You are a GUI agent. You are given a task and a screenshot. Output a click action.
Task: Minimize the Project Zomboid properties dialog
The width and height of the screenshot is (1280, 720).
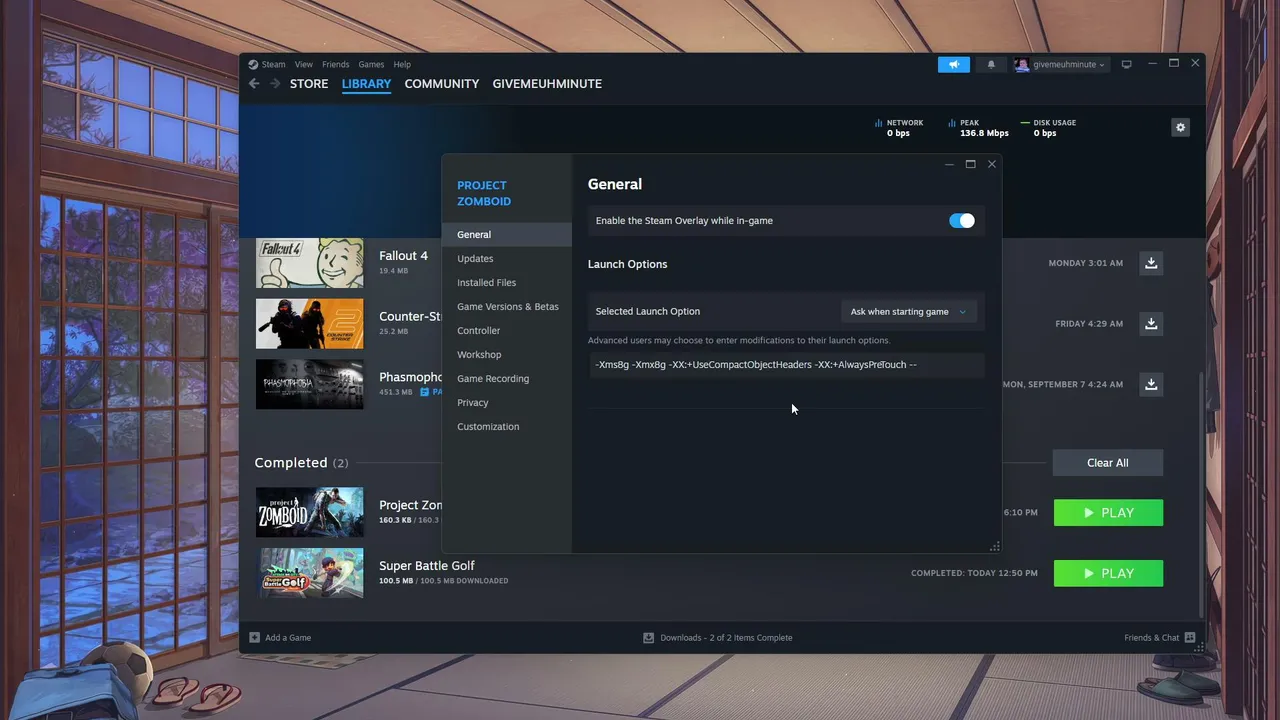(x=949, y=164)
